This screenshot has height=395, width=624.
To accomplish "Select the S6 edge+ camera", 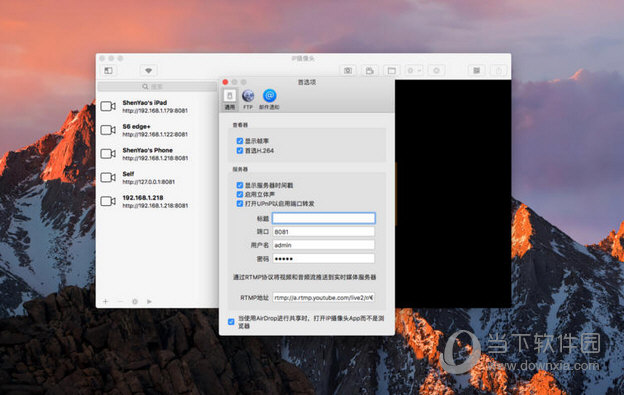I will (157, 130).
